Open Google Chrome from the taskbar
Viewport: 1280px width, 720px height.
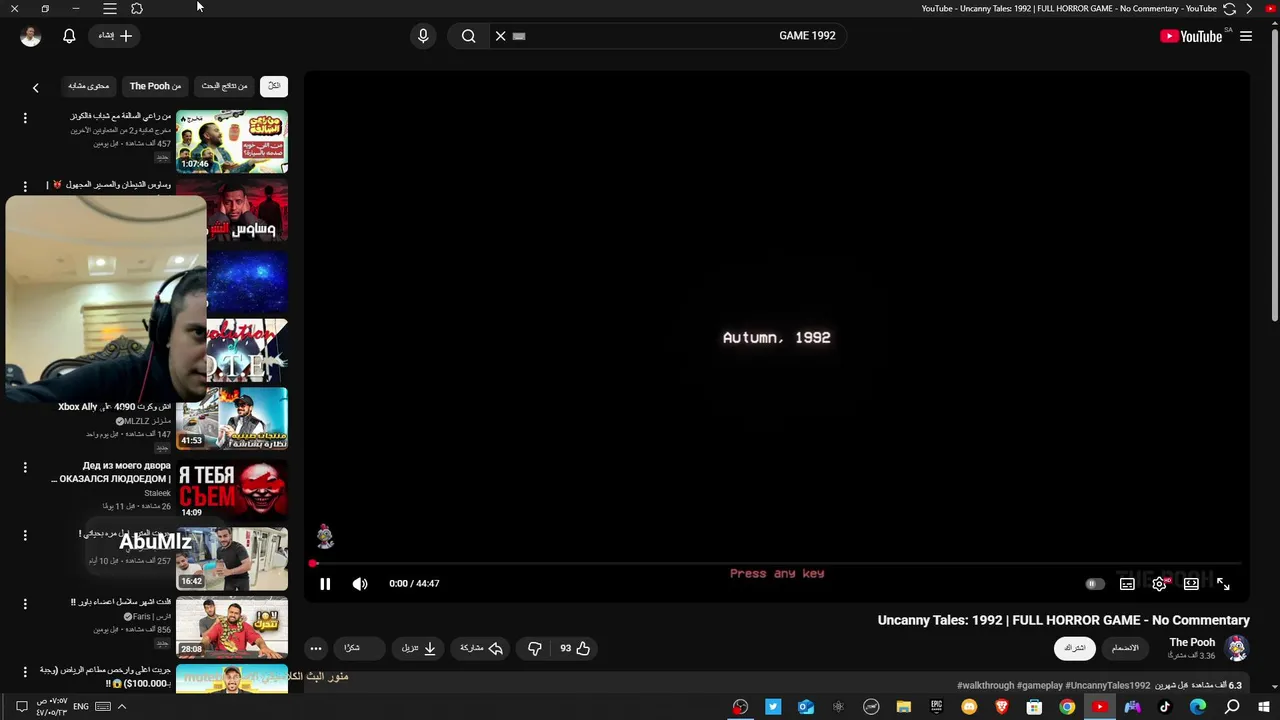tap(1067, 707)
